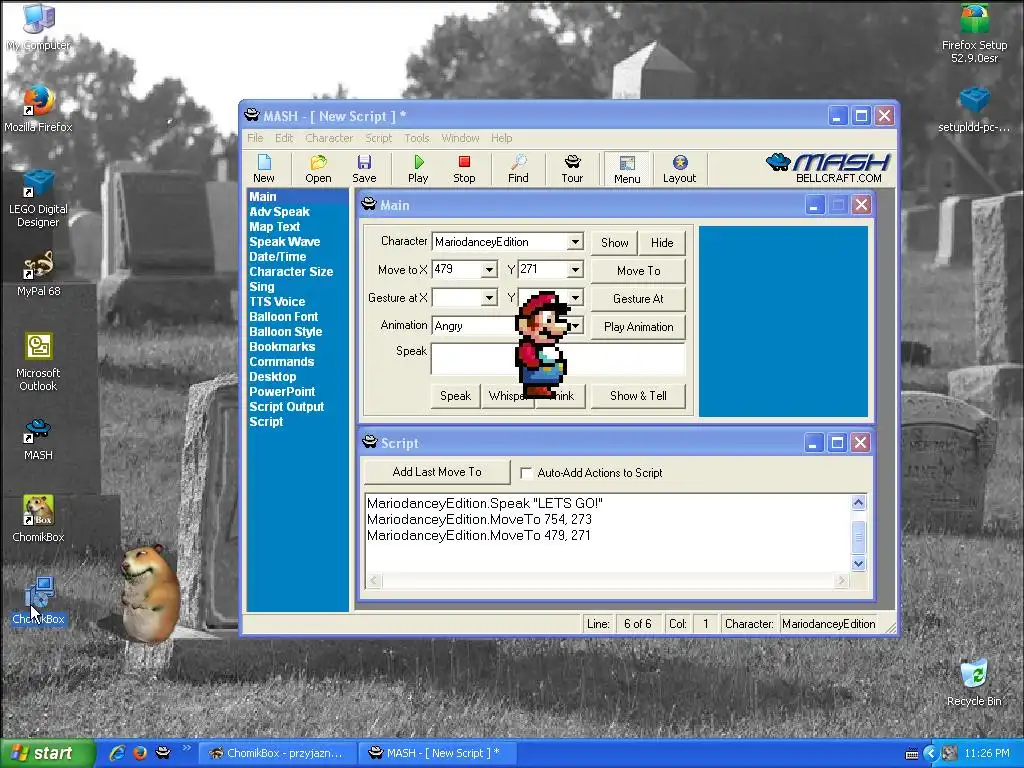Save the script using the Save icon
Viewport: 1024px width, 768px height.
364,168
